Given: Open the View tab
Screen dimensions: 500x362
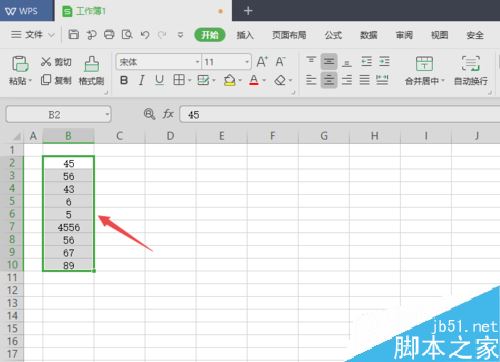Looking at the screenshot, I should (x=439, y=35).
